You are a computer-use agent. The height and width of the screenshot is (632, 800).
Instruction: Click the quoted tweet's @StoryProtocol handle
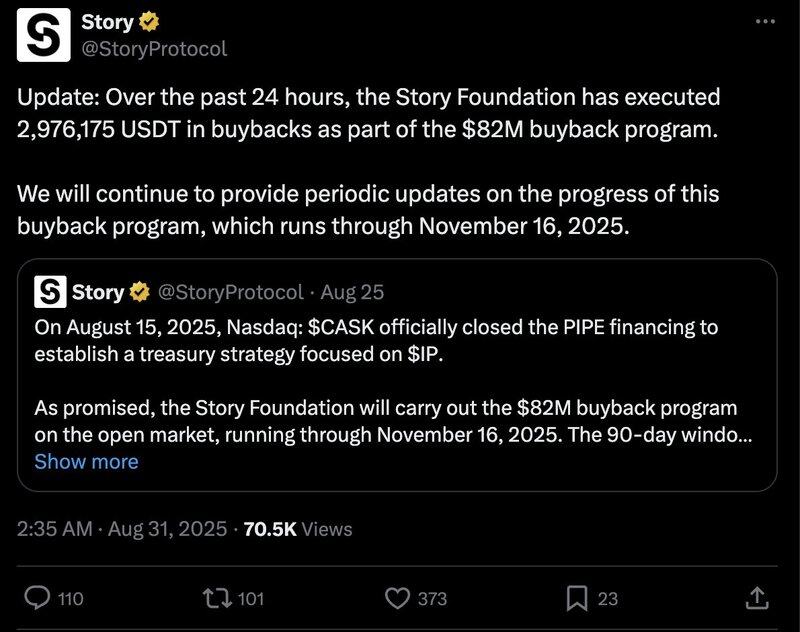coord(231,292)
